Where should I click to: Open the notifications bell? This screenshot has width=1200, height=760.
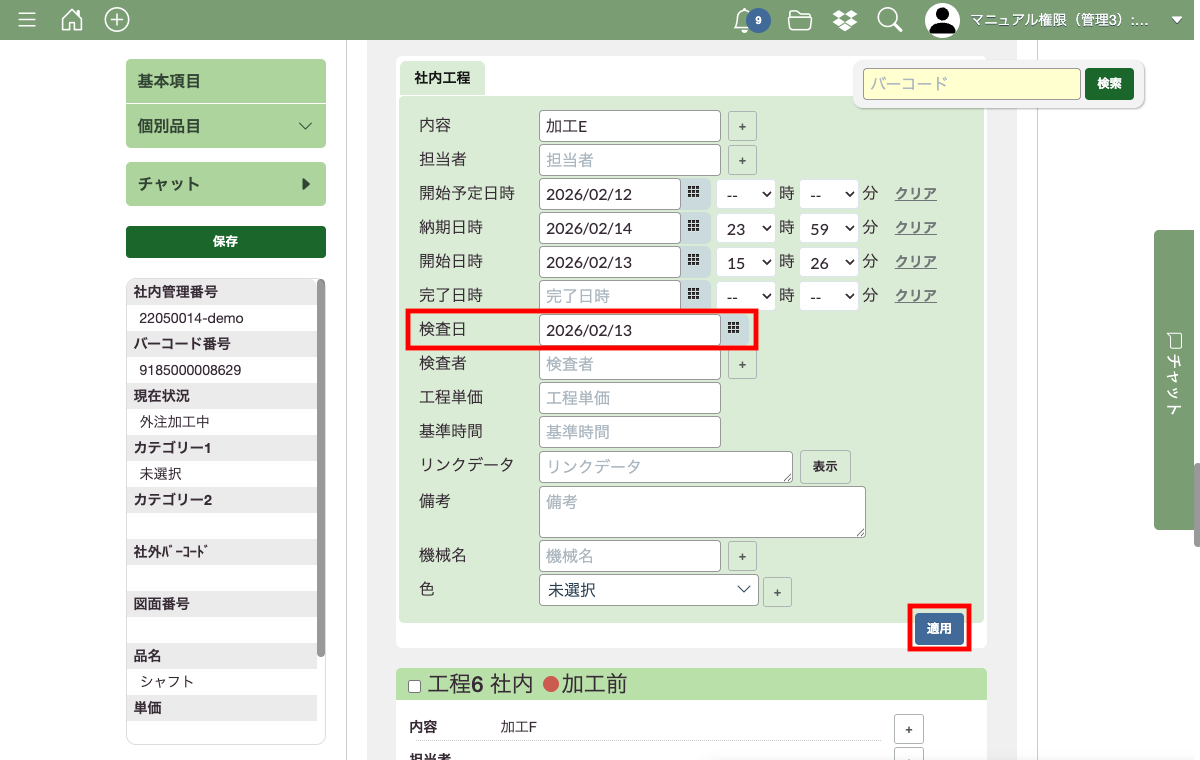(x=743, y=20)
